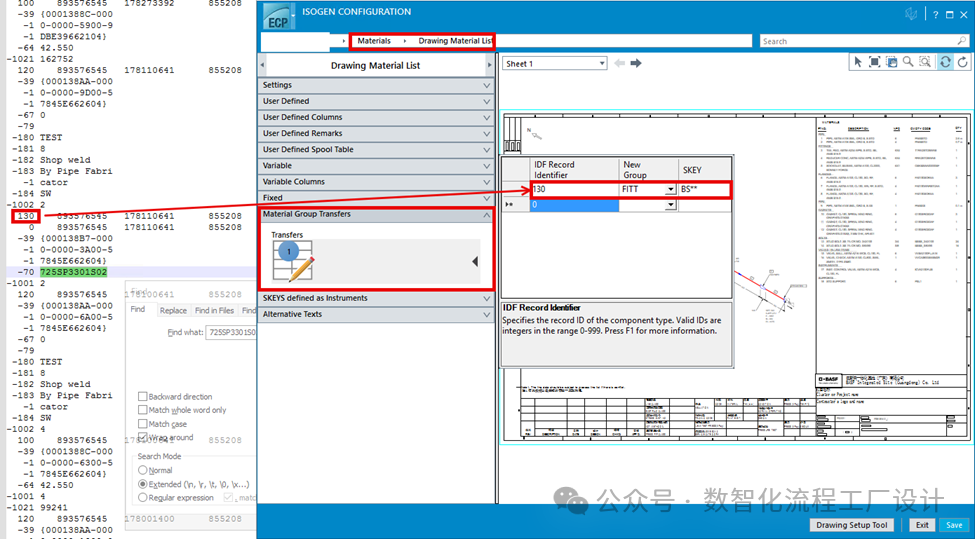
Task: Click the SKEY column header
Action: (x=705, y=170)
